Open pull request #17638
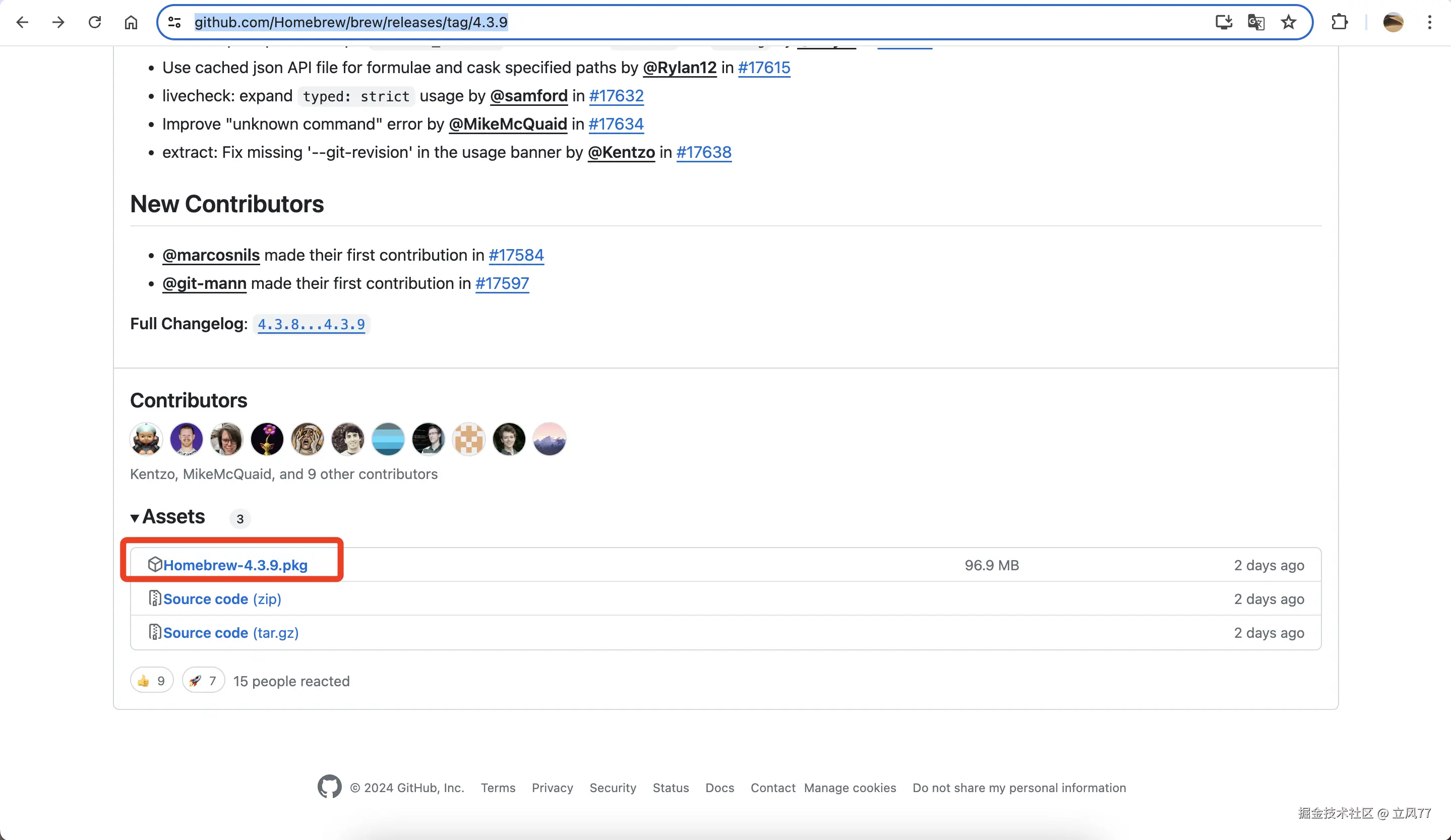Image resolution: width=1451 pixels, height=840 pixels. (x=704, y=152)
